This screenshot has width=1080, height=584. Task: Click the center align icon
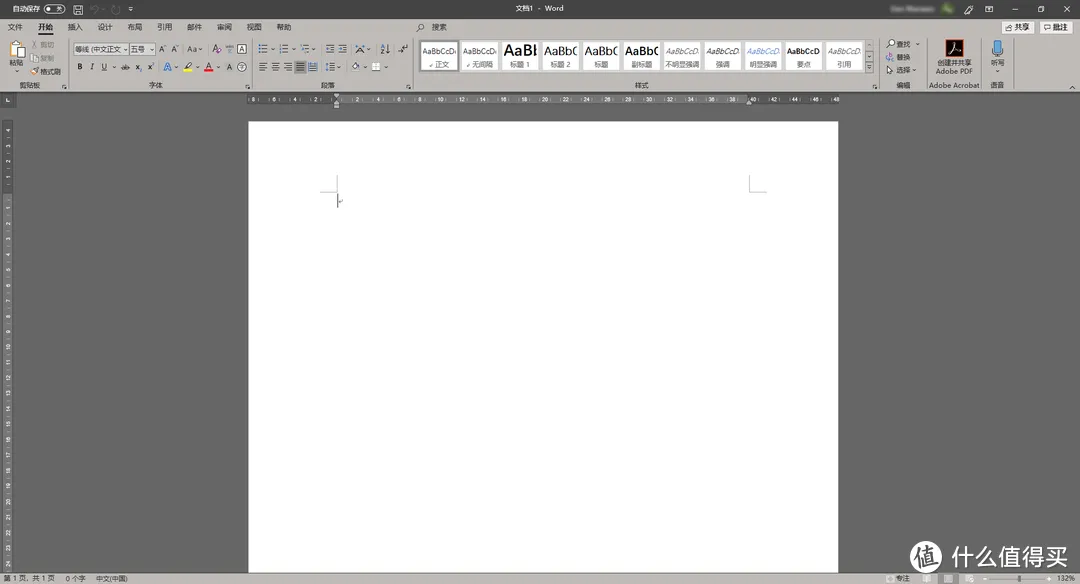point(276,67)
